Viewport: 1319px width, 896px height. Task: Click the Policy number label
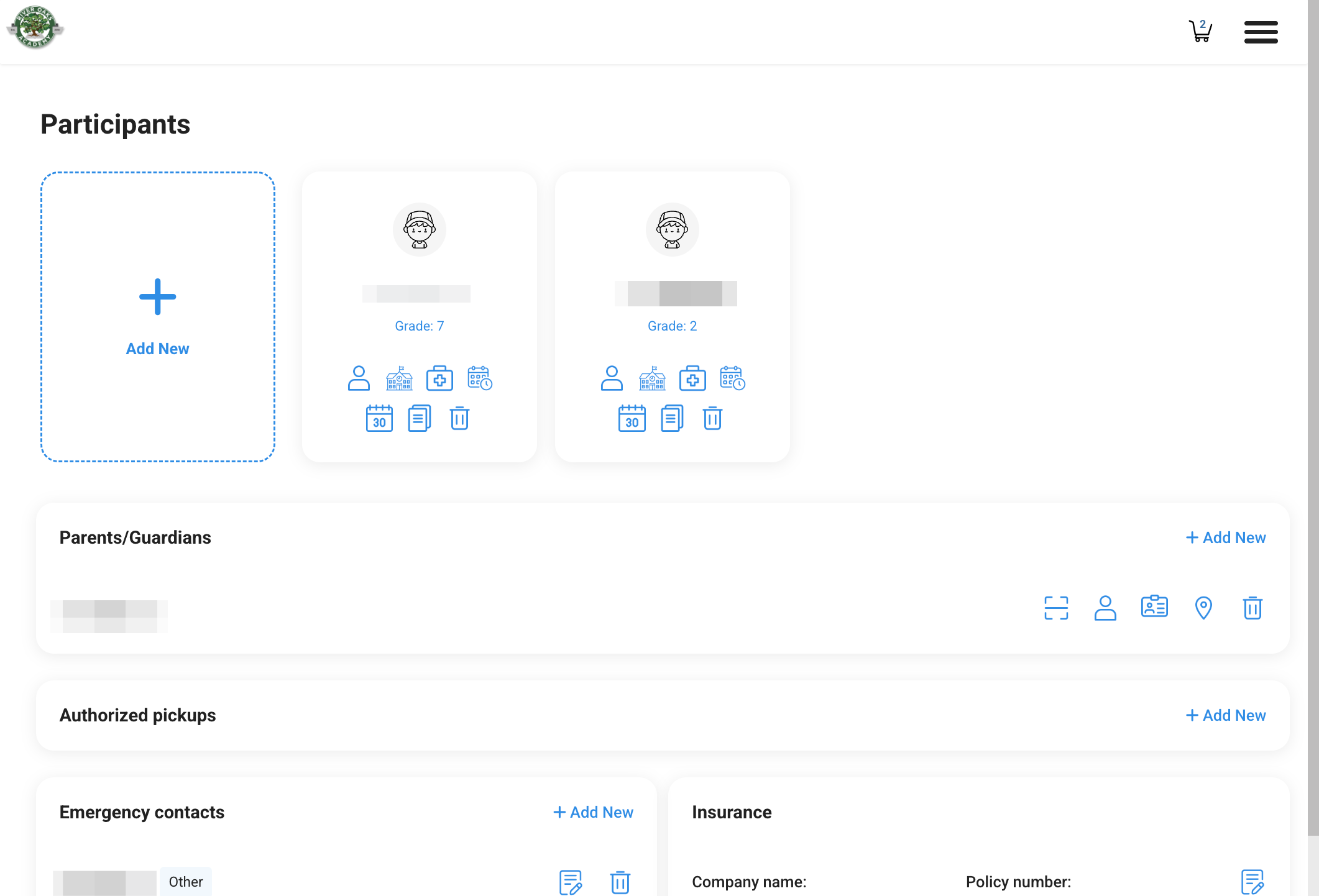[x=1018, y=882]
